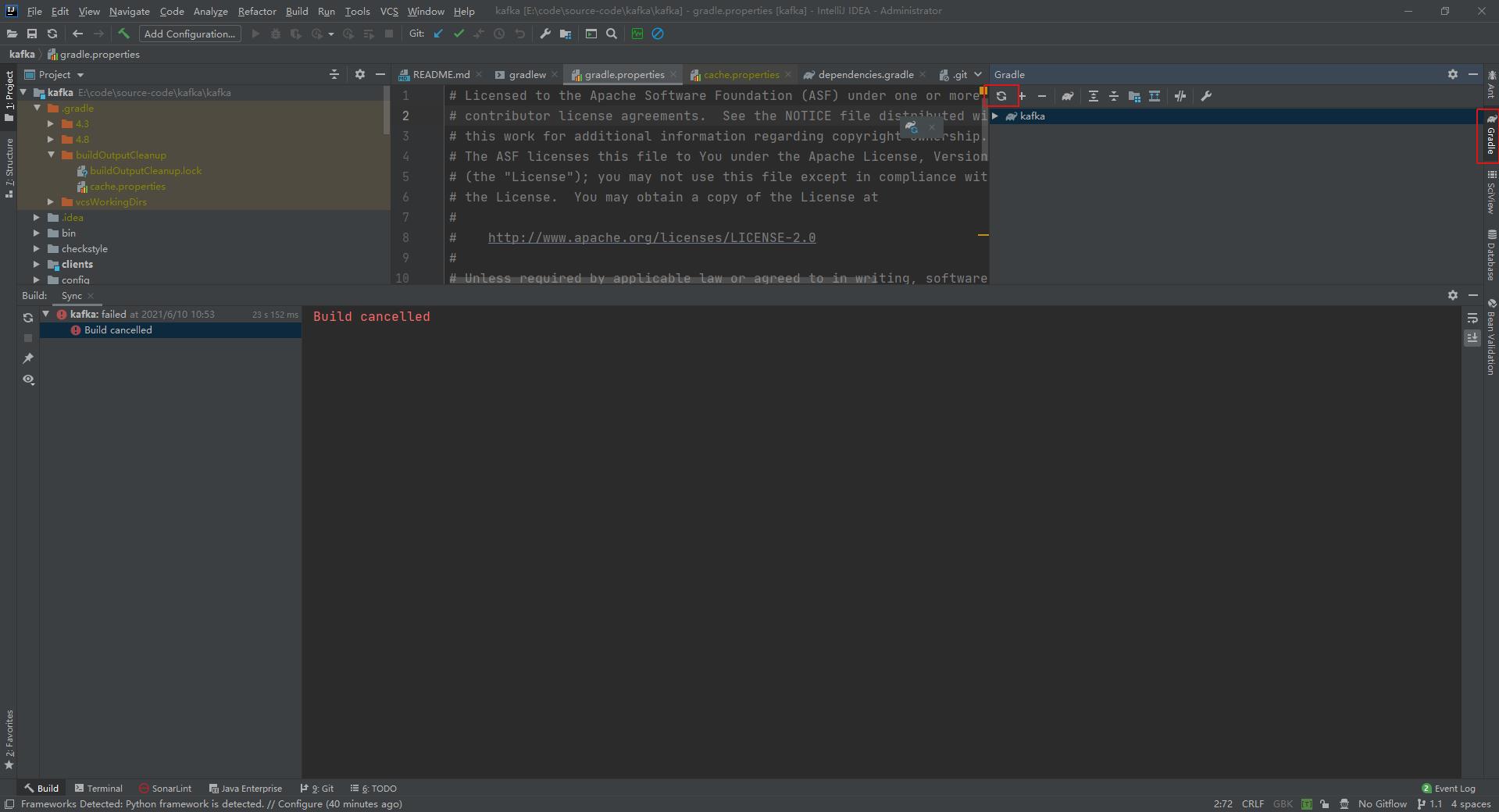Image resolution: width=1499 pixels, height=812 pixels.
Task: Toggle soft-wrap in build output
Action: pyautogui.click(x=1472, y=318)
